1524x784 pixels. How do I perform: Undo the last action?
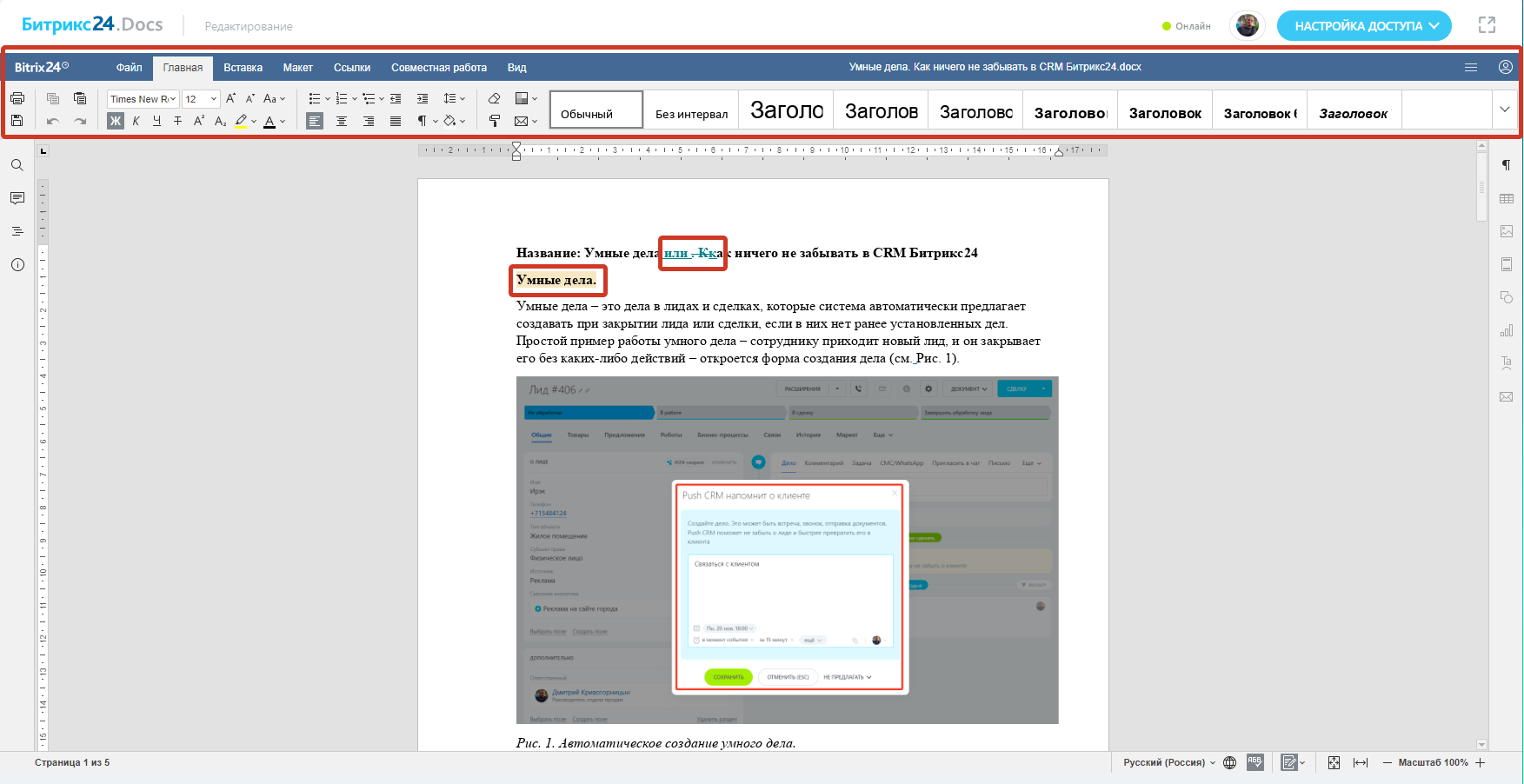pyautogui.click(x=53, y=121)
